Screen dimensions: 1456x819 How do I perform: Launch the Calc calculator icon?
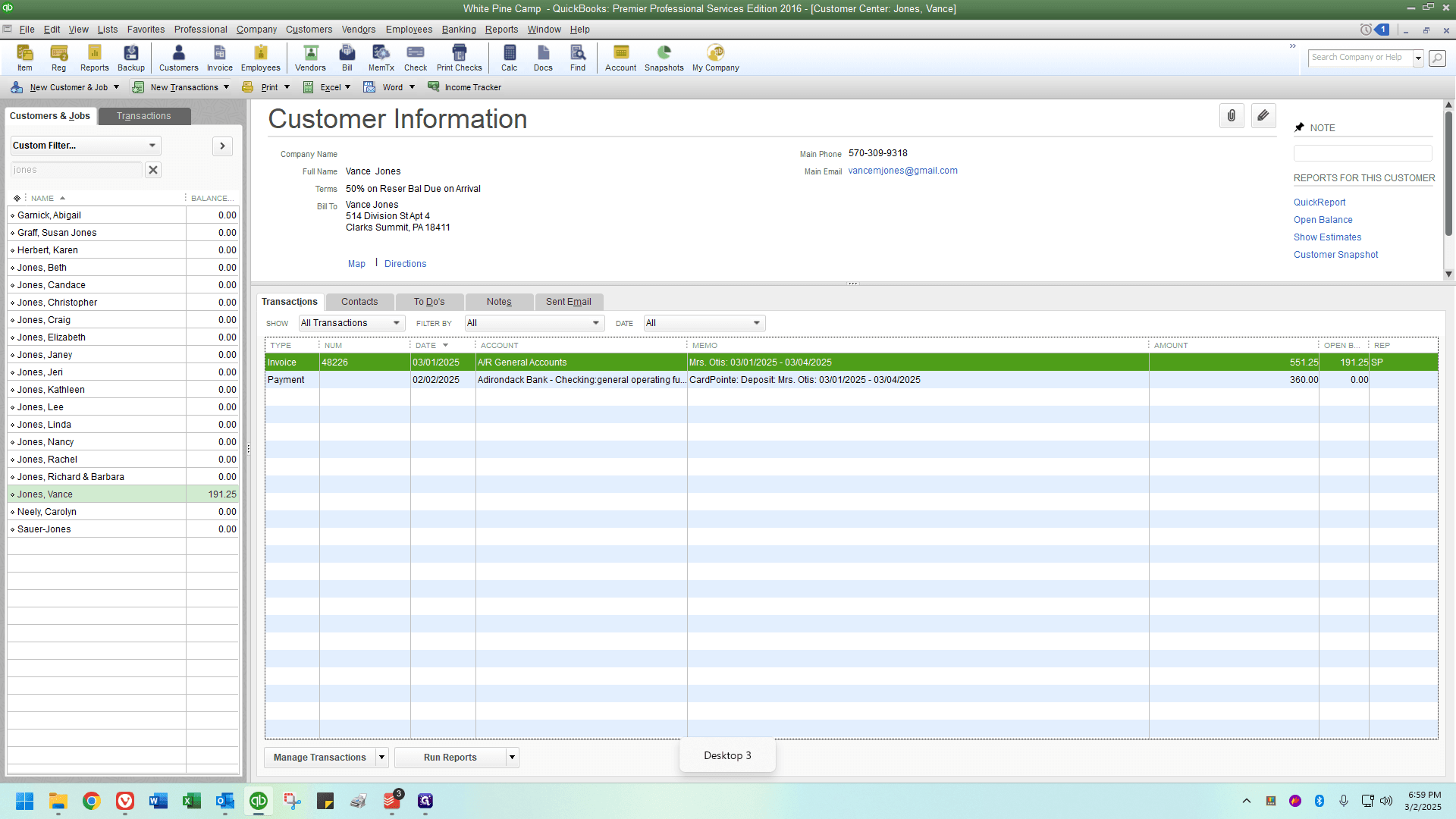coord(510,58)
